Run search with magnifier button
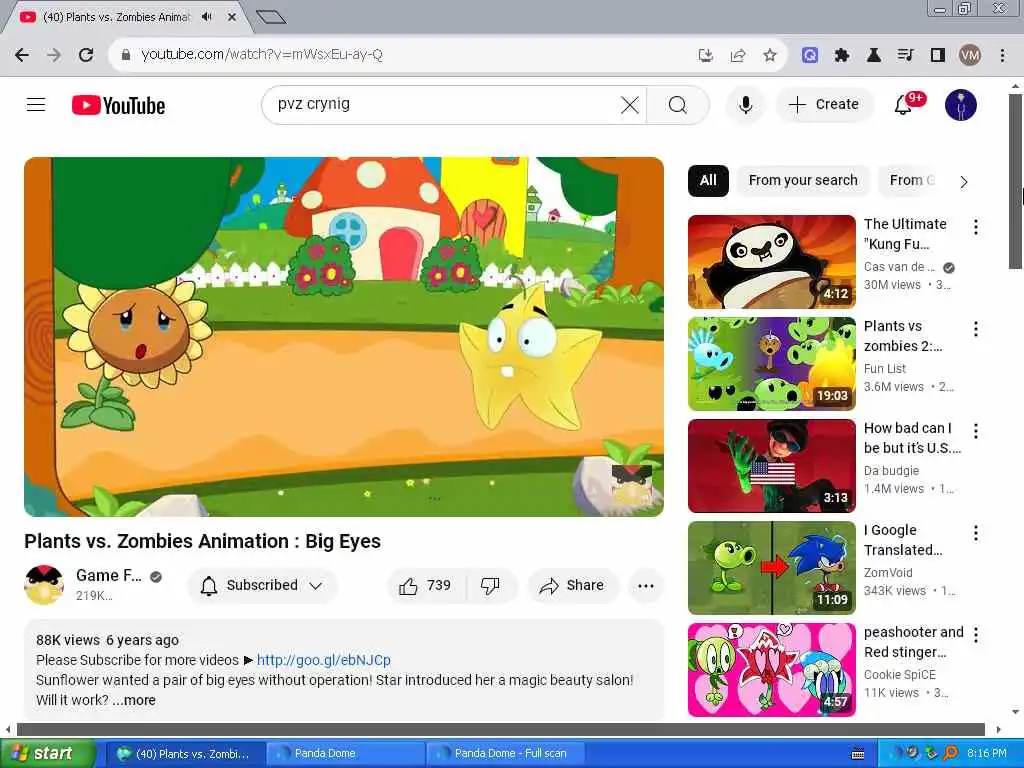 [678, 105]
